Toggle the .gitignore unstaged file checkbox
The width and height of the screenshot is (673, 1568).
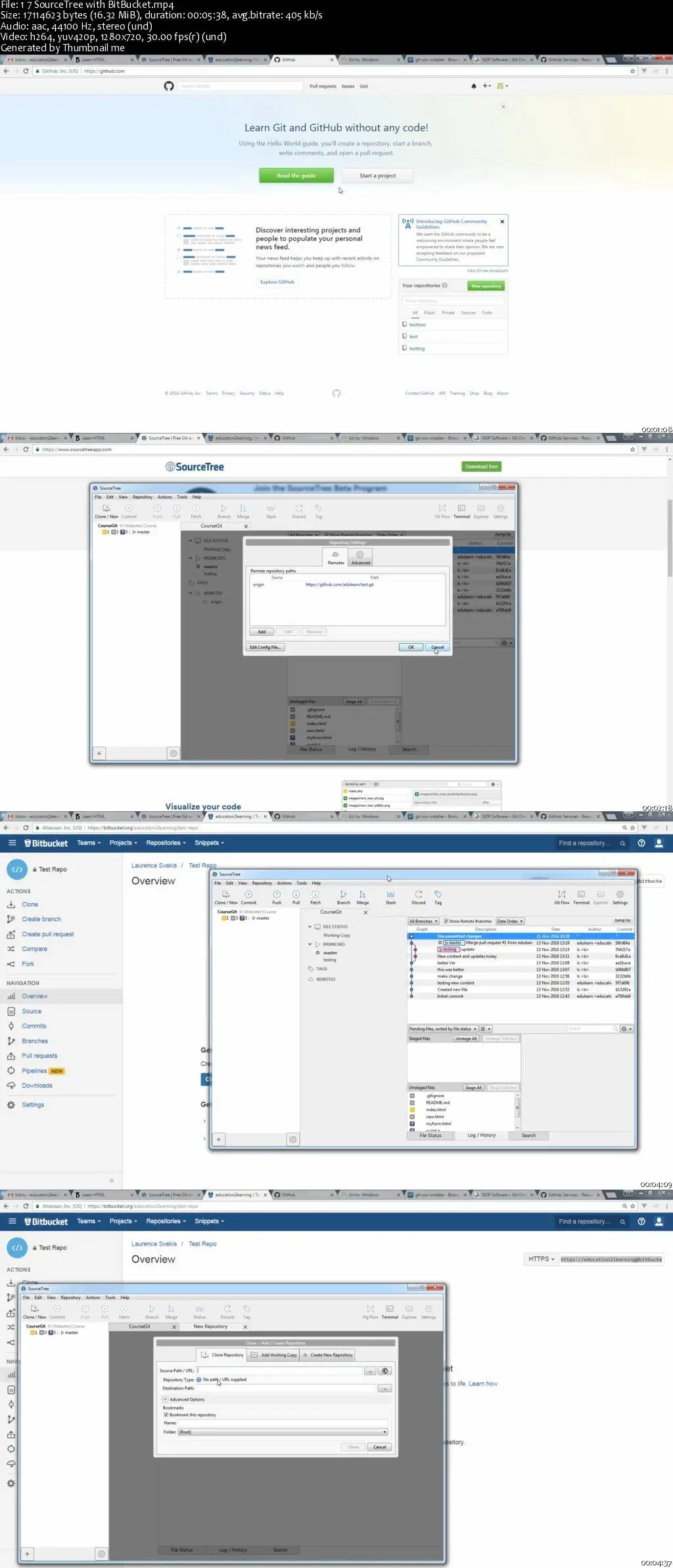412,1096
